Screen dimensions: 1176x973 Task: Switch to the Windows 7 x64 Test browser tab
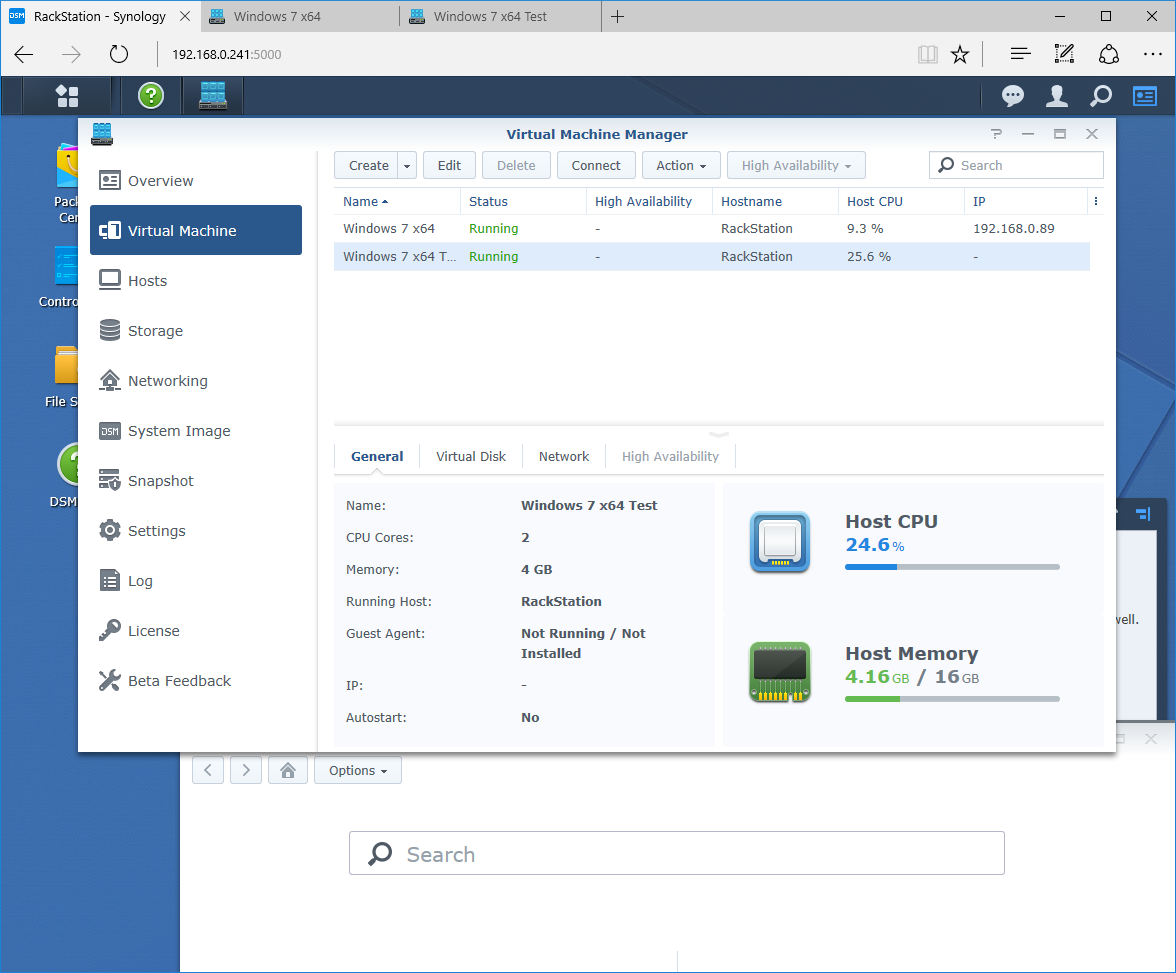coord(500,17)
